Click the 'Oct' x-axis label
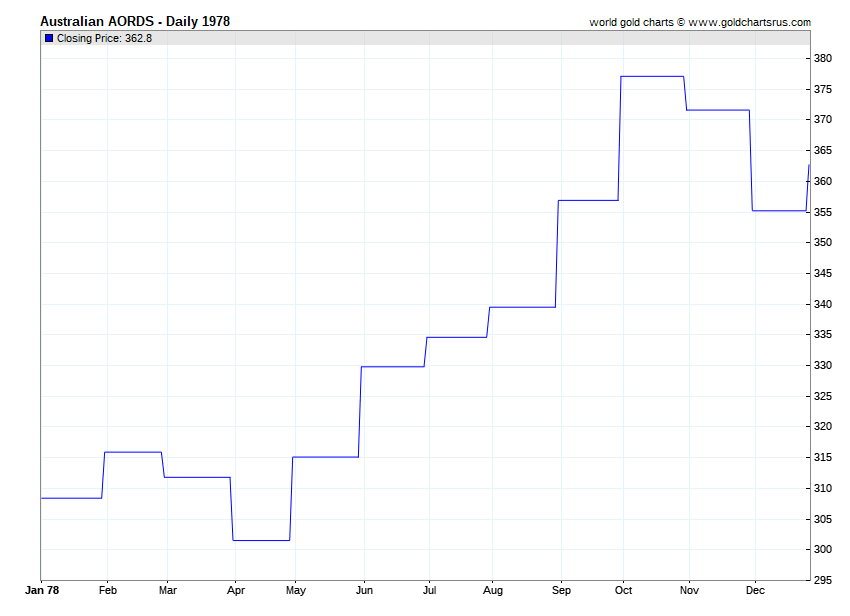 (x=623, y=590)
